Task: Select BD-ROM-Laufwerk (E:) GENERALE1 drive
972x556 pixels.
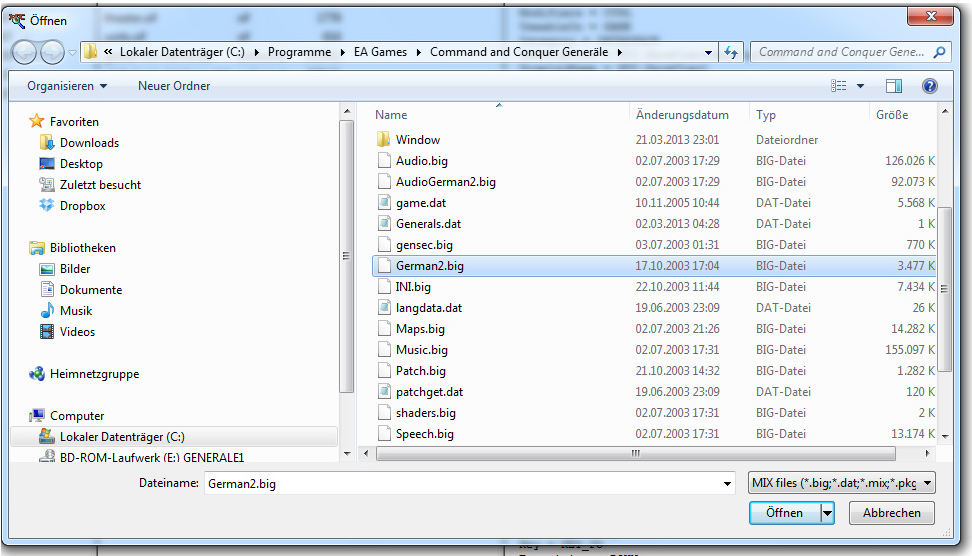Action: coord(152,457)
